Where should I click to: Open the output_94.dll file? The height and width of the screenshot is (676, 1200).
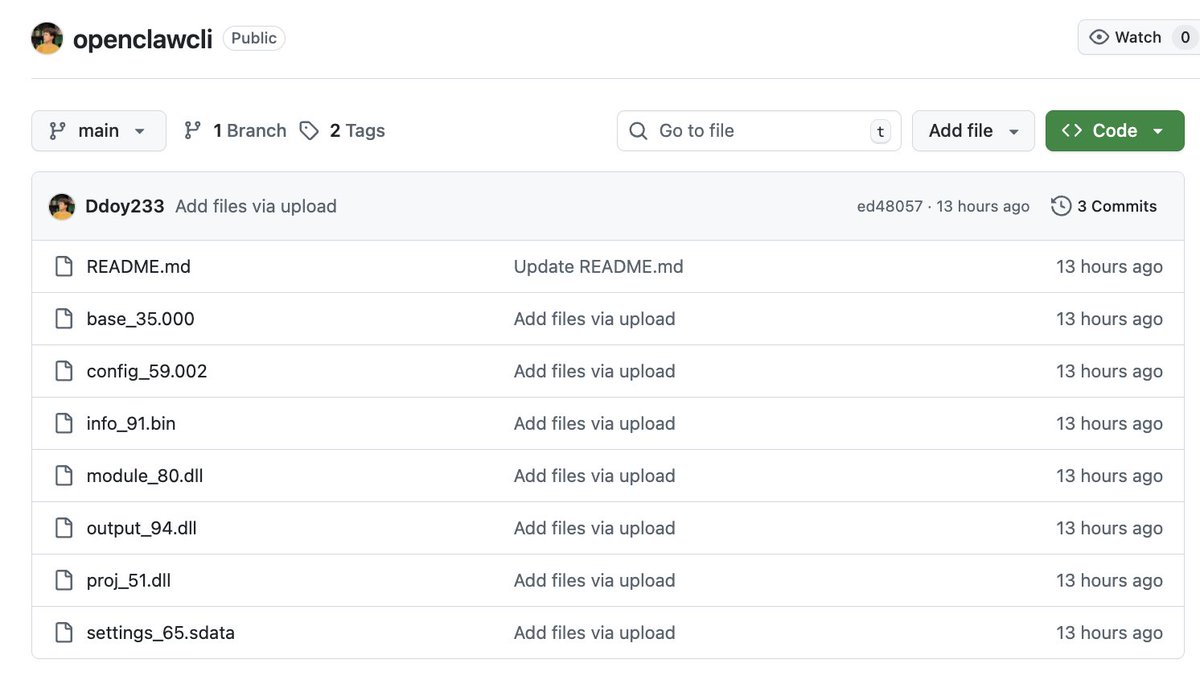[142, 528]
